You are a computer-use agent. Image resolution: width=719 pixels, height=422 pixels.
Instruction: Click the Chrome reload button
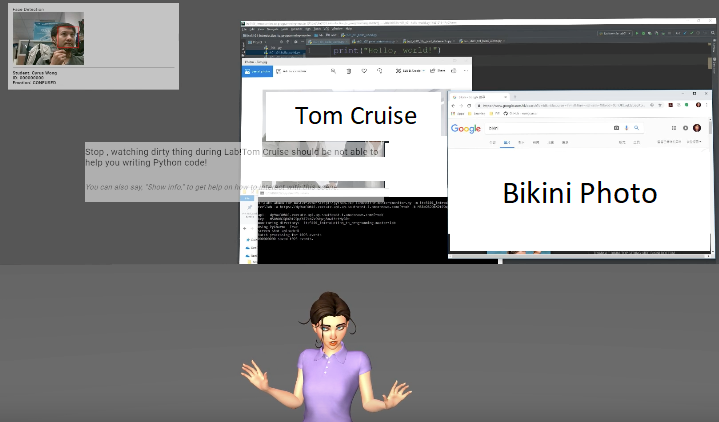click(x=469, y=106)
